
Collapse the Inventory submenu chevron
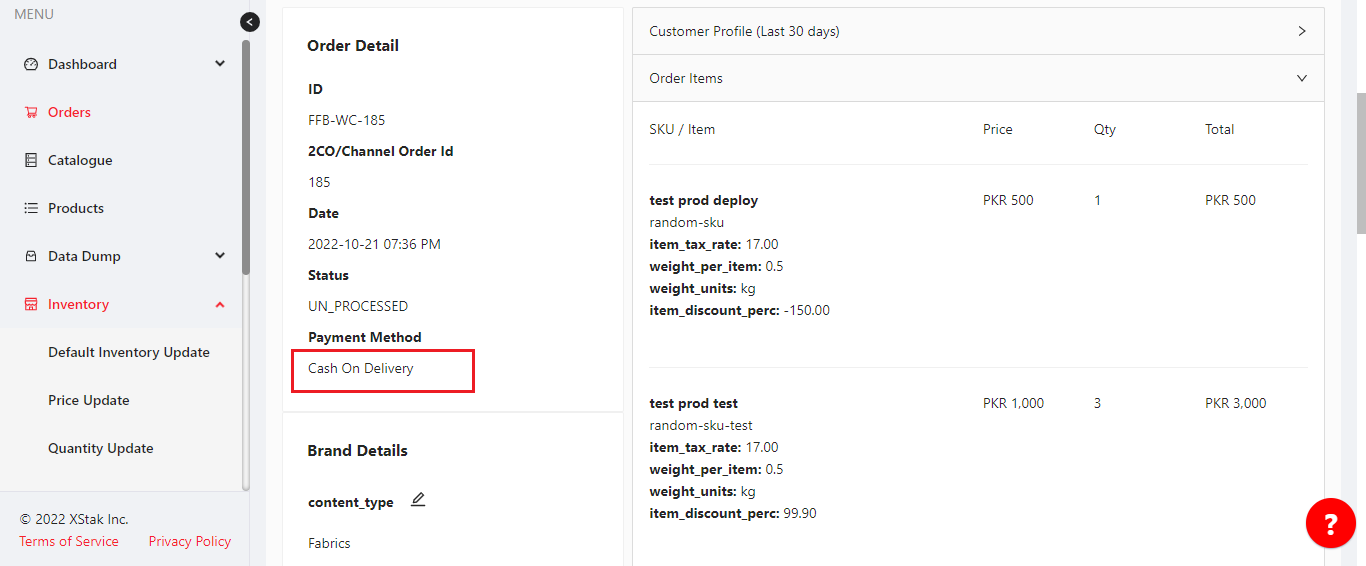[x=220, y=304]
